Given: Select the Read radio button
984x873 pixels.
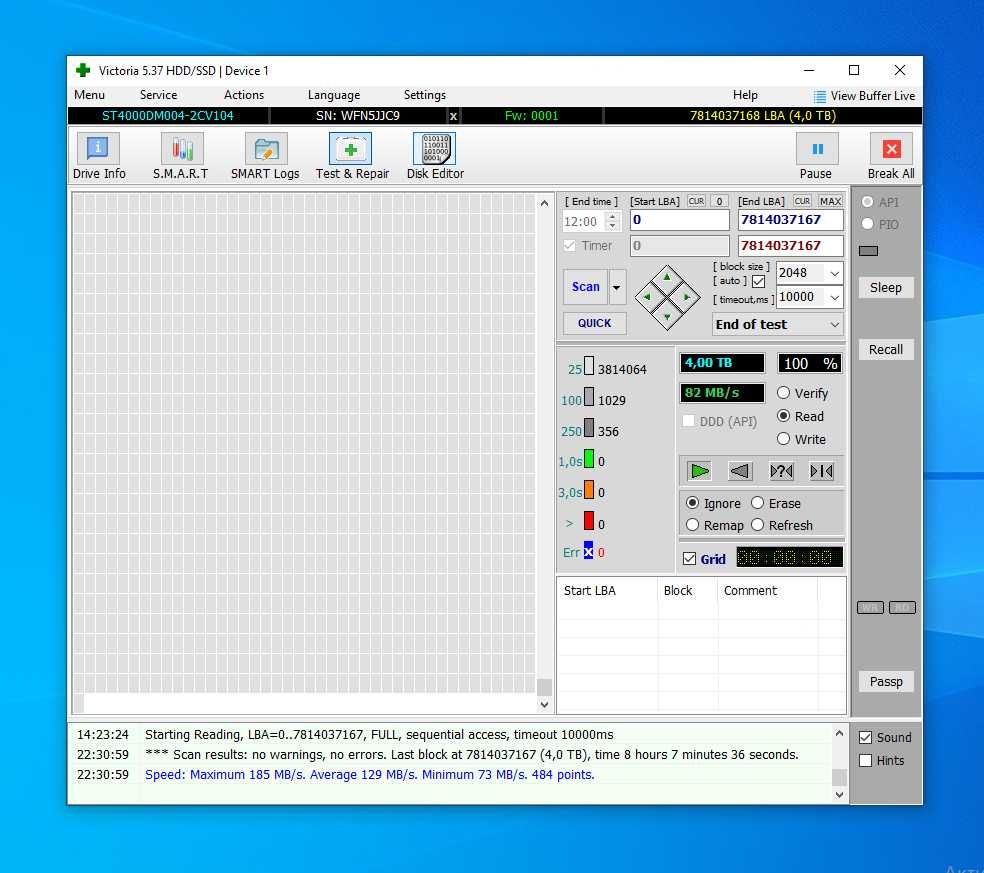Looking at the screenshot, I should tap(783, 416).
